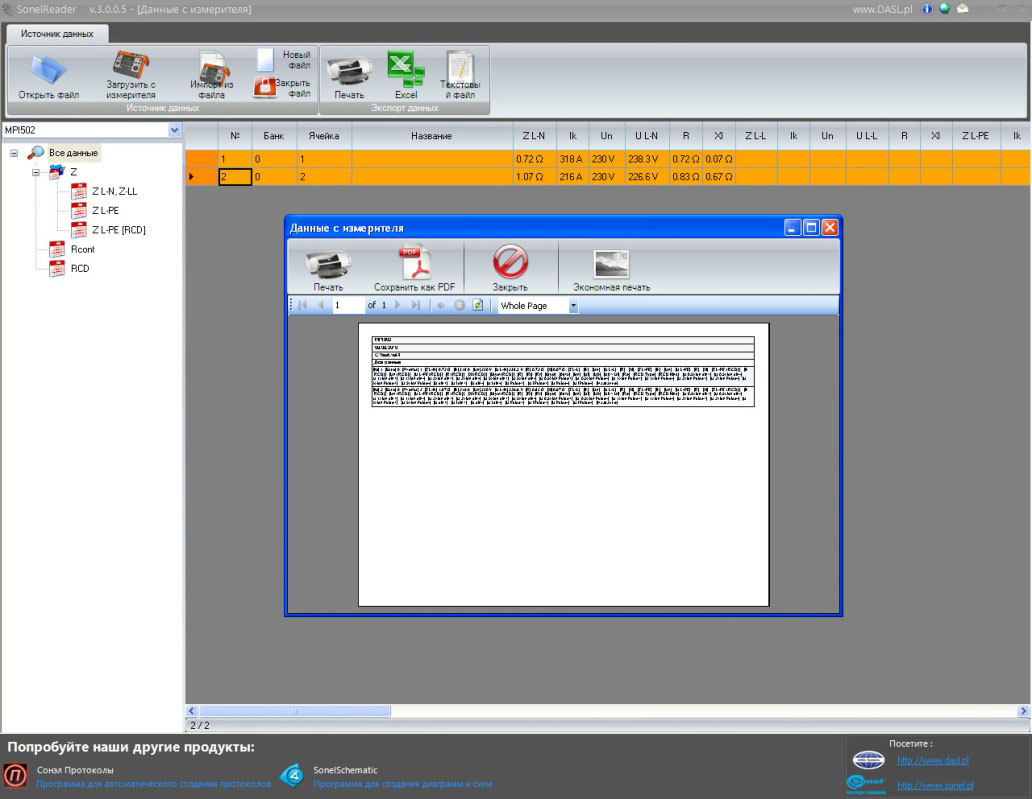1032x799 pixels.
Task: Open Сонэл Протоколы program description link
Action: pyautogui.click(x=153, y=784)
